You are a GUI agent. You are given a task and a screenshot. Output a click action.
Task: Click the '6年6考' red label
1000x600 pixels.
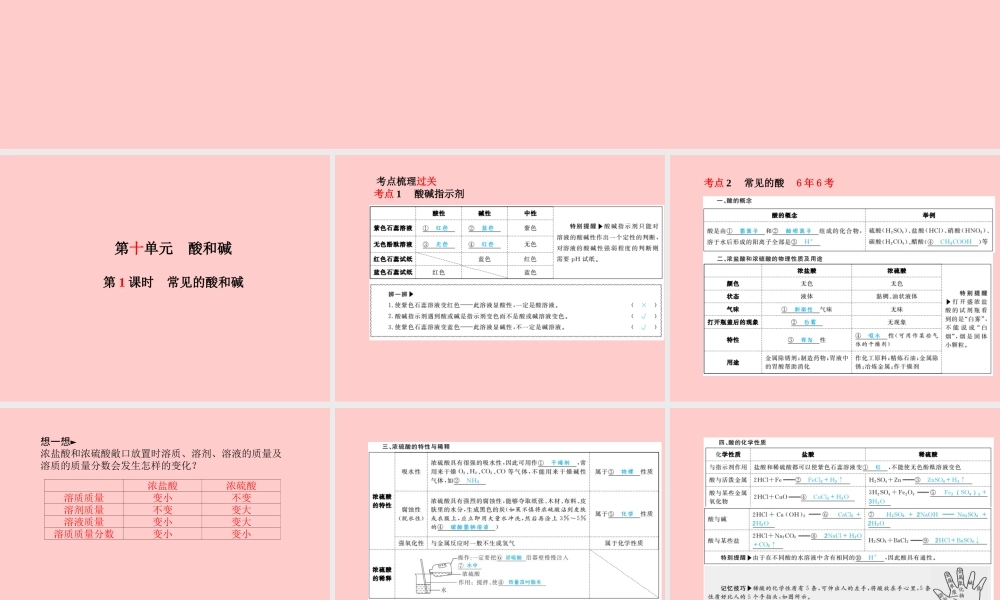click(815, 182)
